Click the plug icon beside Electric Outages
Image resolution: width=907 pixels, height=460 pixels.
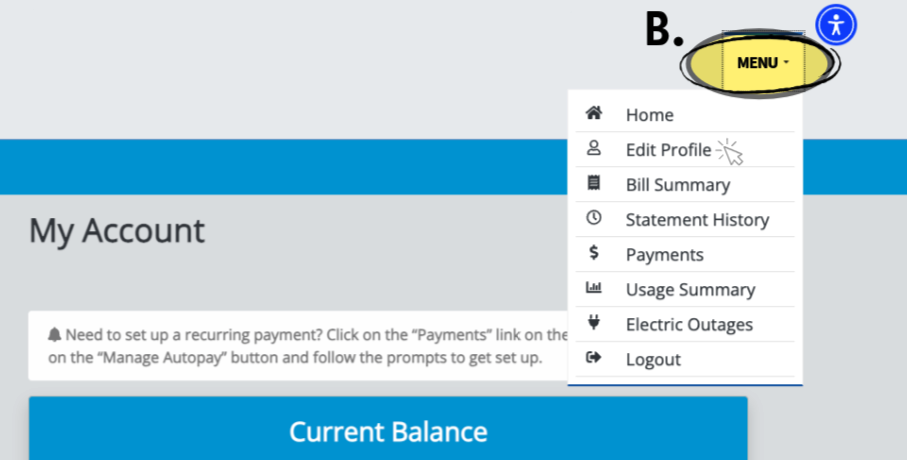(593, 323)
